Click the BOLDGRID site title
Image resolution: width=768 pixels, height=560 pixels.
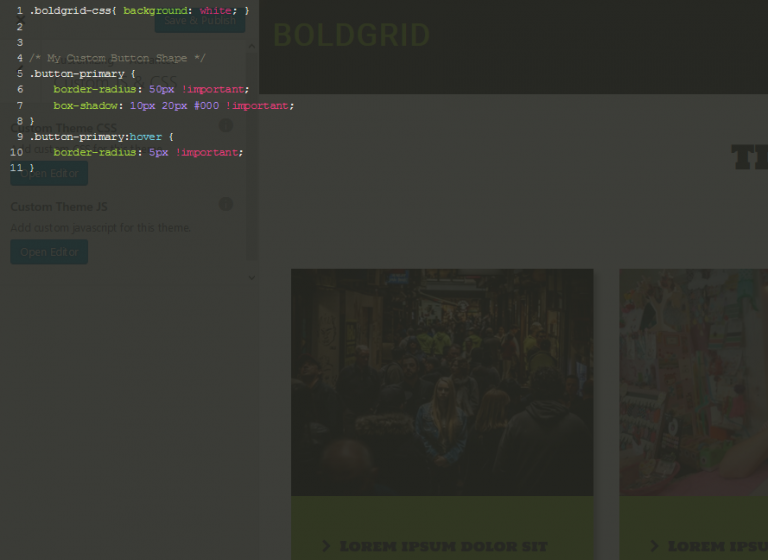click(350, 35)
